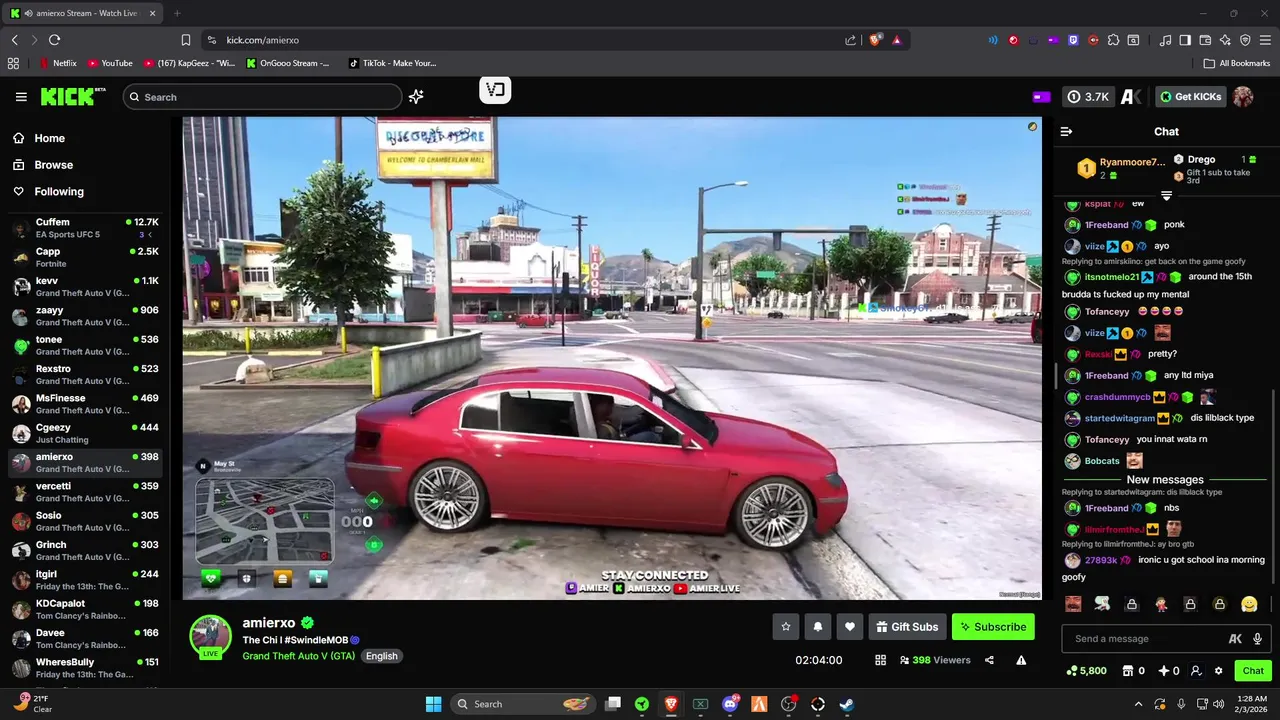The image size is (1280, 720).
Task: Click the Subscribe button
Action: coord(993,627)
